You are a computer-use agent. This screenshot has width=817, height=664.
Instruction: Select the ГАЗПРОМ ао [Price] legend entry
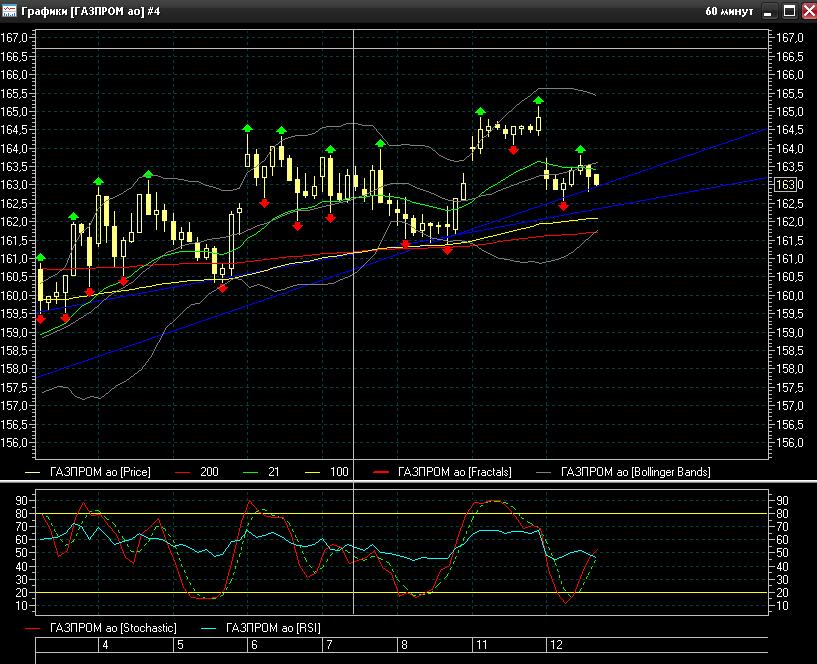click(x=100, y=471)
